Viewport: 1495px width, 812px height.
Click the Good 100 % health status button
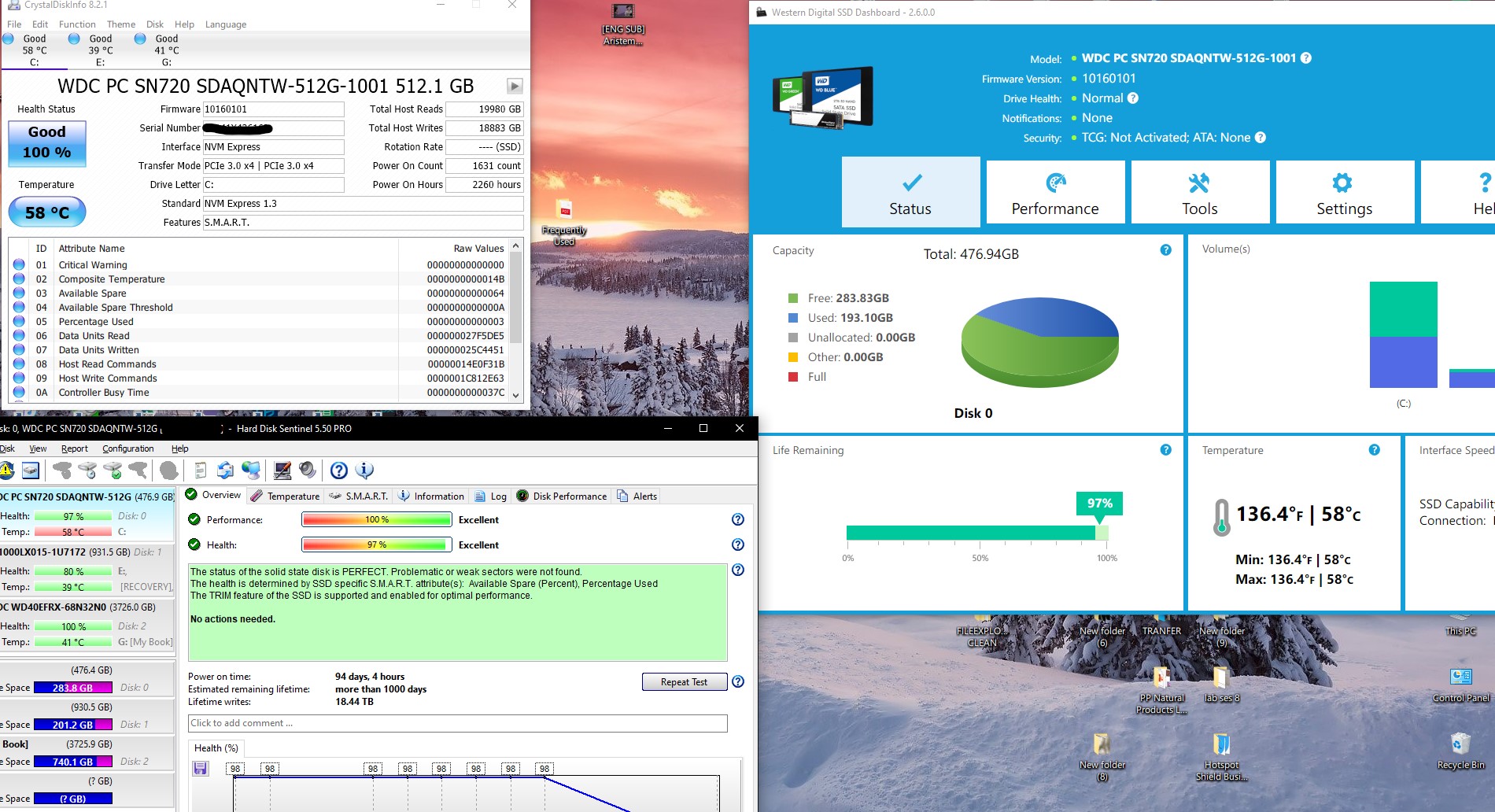[47, 143]
